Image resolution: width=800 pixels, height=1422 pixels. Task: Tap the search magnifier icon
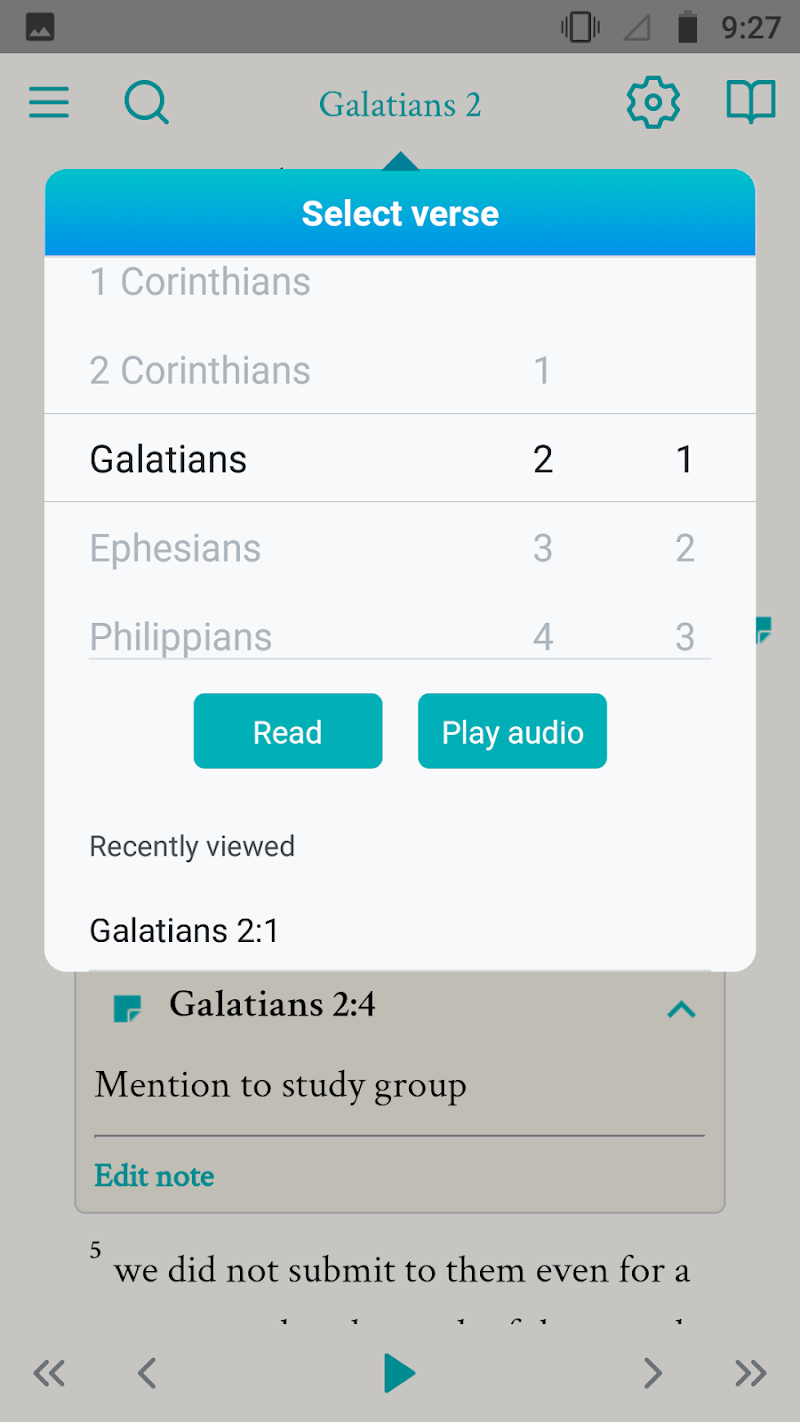click(x=146, y=103)
